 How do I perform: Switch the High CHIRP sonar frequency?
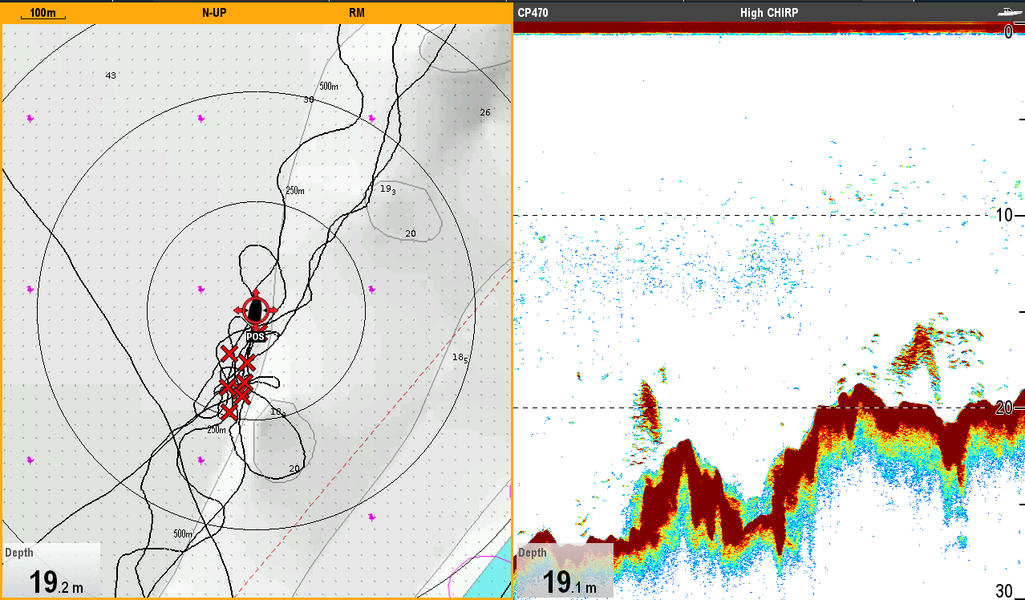coord(769,12)
